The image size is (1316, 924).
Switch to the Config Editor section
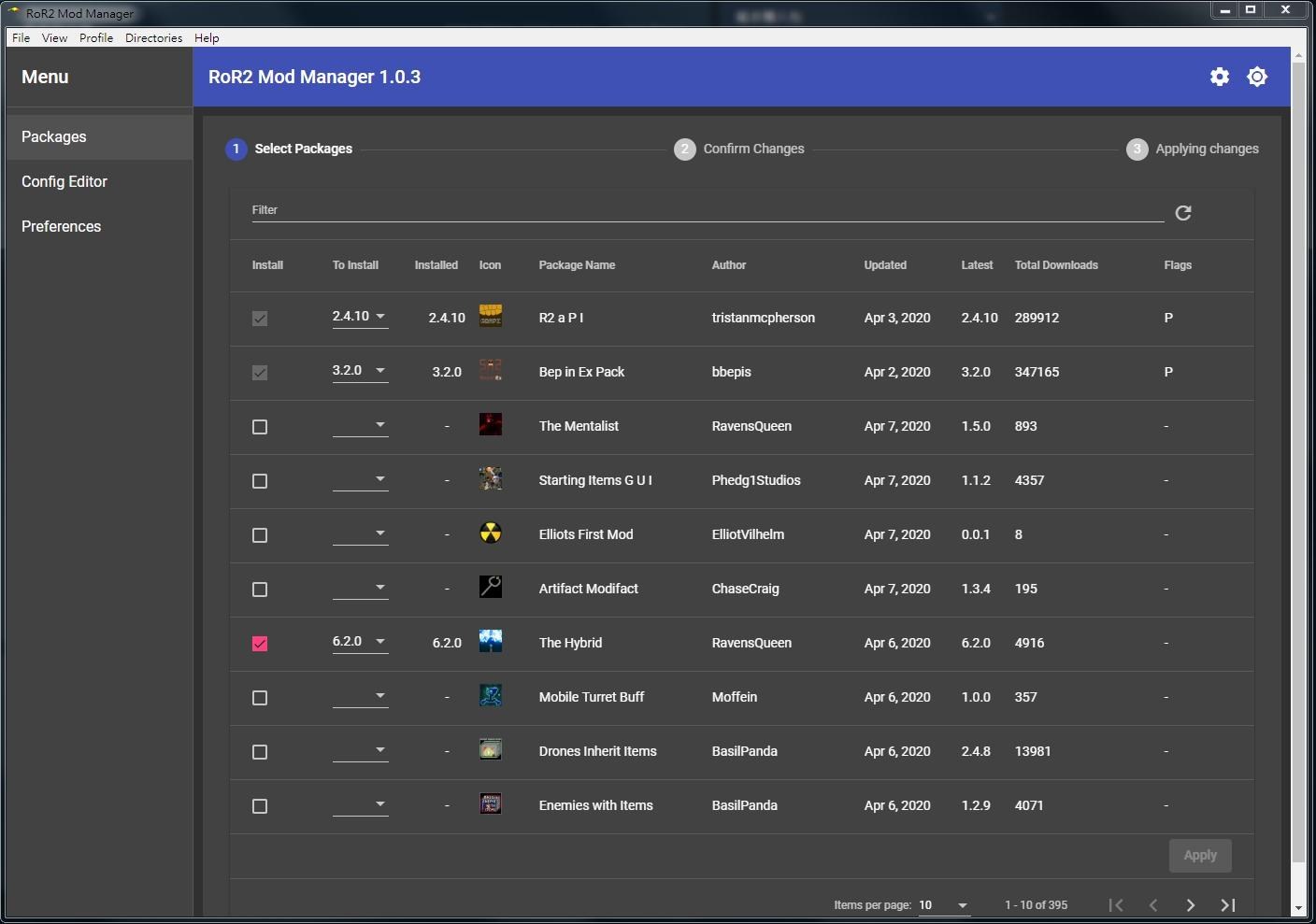coord(64,181)
